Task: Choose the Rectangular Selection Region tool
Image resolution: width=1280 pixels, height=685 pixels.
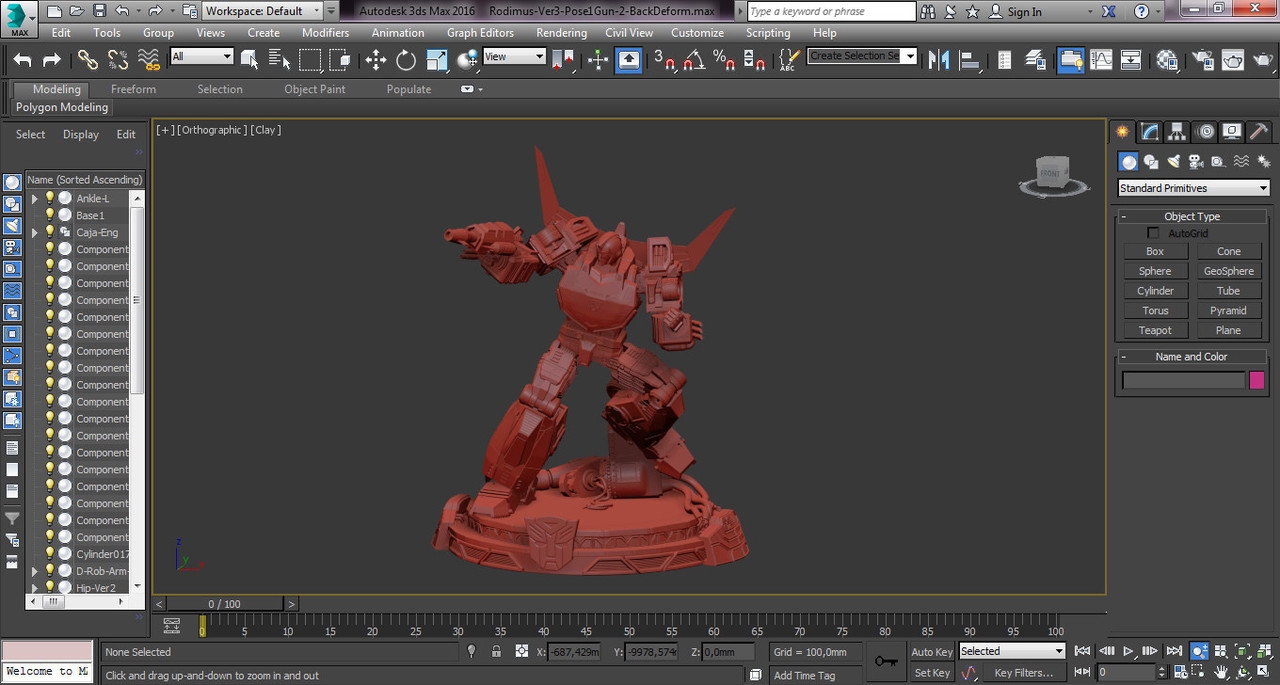Action: click(x=310, y=60)
